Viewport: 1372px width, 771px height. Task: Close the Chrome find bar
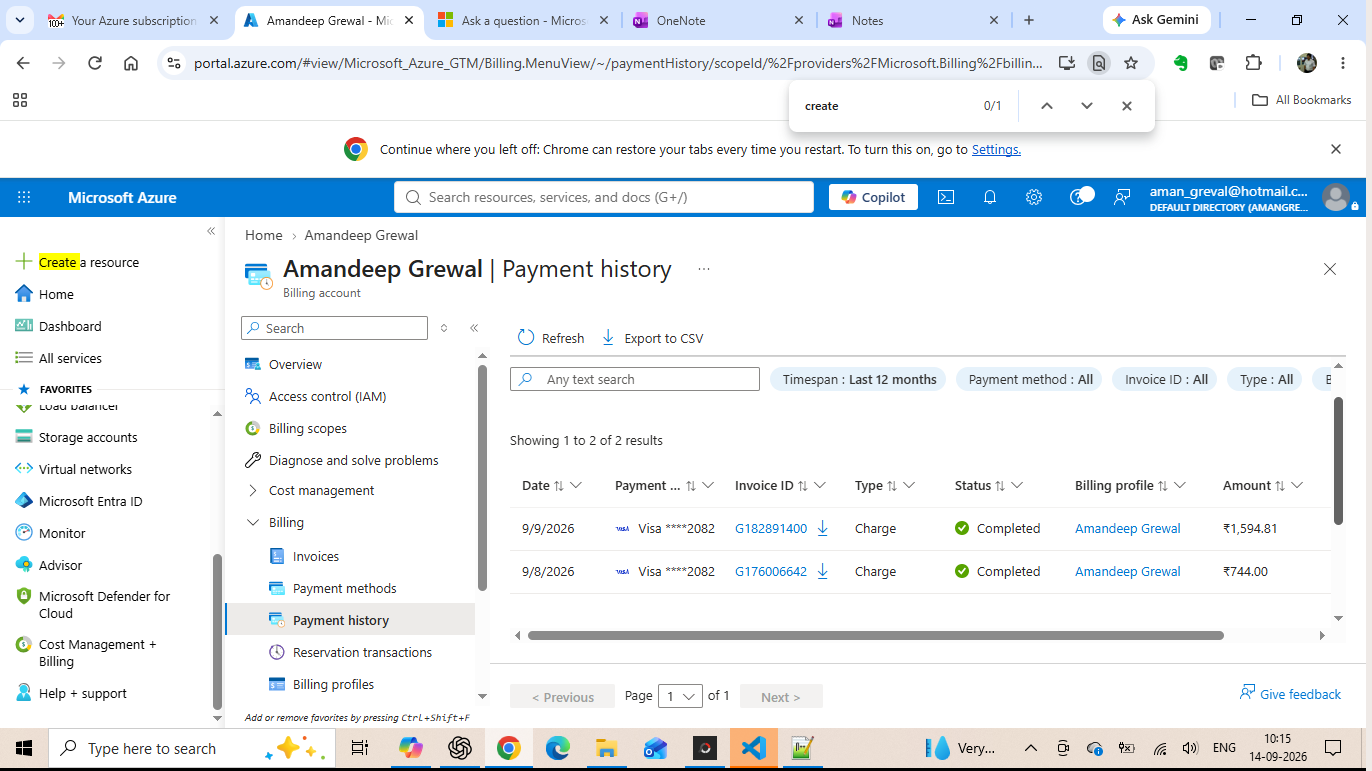pyautogui.click(x=1127, y=106)
